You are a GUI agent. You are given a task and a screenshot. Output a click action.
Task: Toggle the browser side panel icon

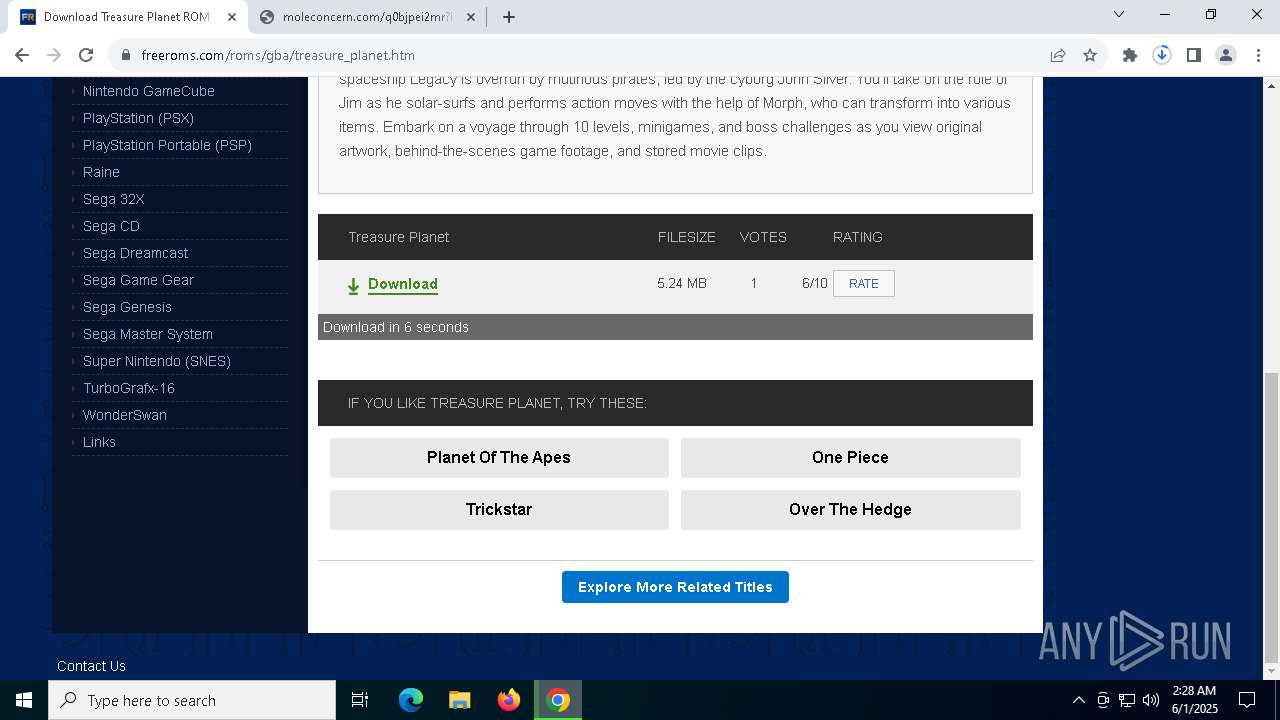tap(1194, 55)
